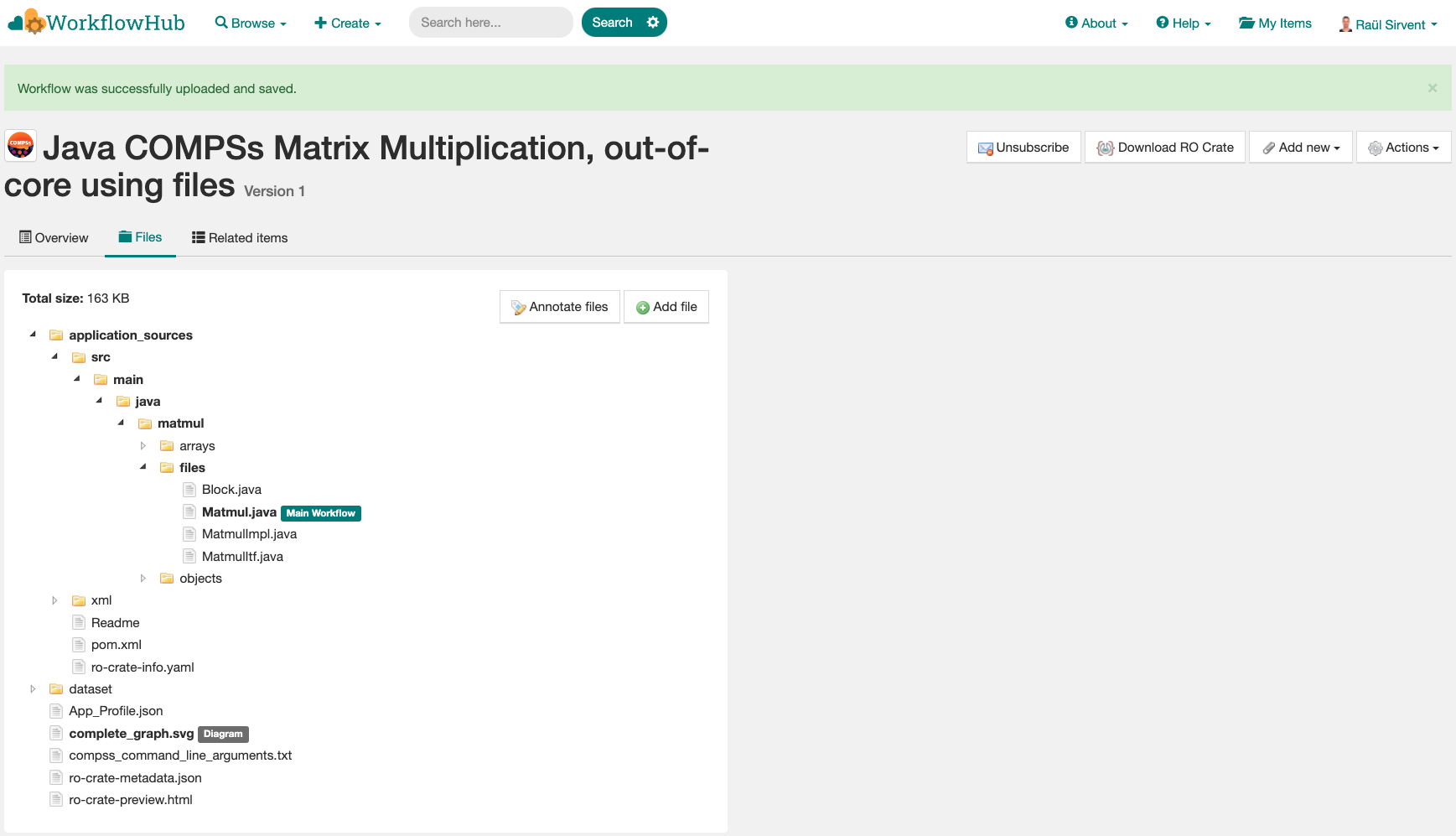Collapse the application_sources folder
Image resolution: width=1456 pixels, height=836 pixels.
(33, 335)
